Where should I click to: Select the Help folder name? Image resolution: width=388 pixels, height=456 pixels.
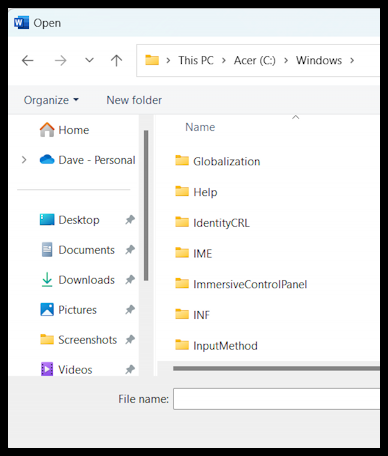point(205,192)
